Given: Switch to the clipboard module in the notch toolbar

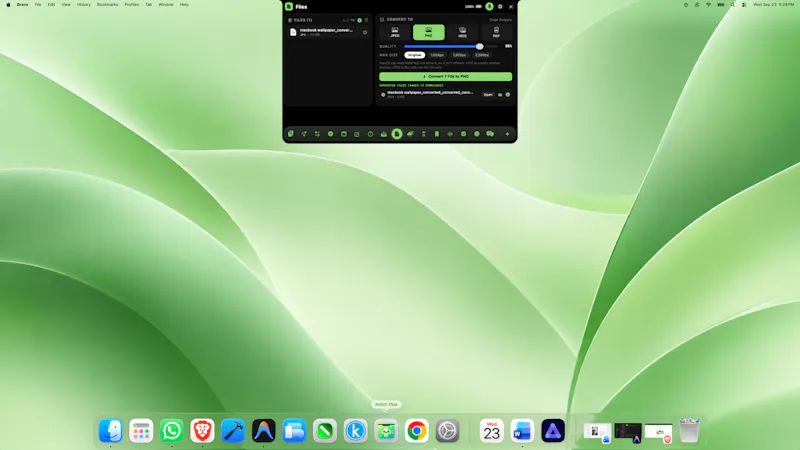Looking at the screenshot, I should [x=291, y=134].
